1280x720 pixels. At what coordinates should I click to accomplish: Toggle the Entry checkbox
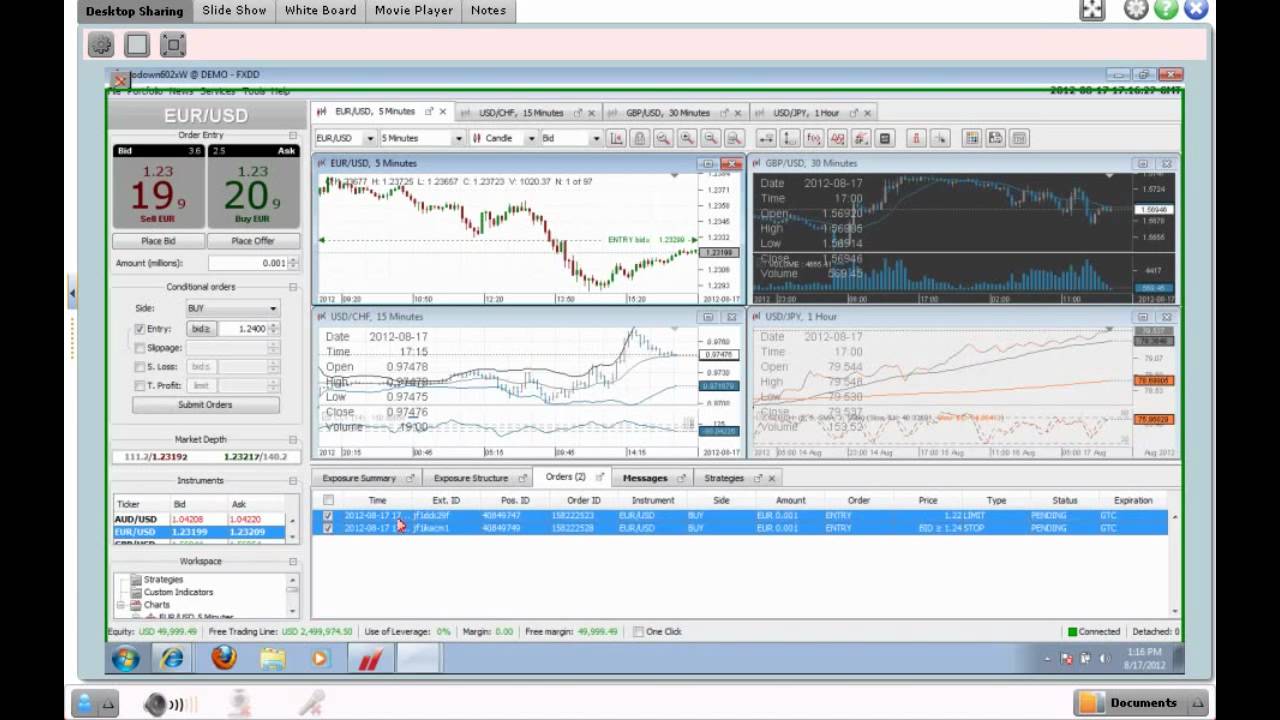click(x=140, y=329)
